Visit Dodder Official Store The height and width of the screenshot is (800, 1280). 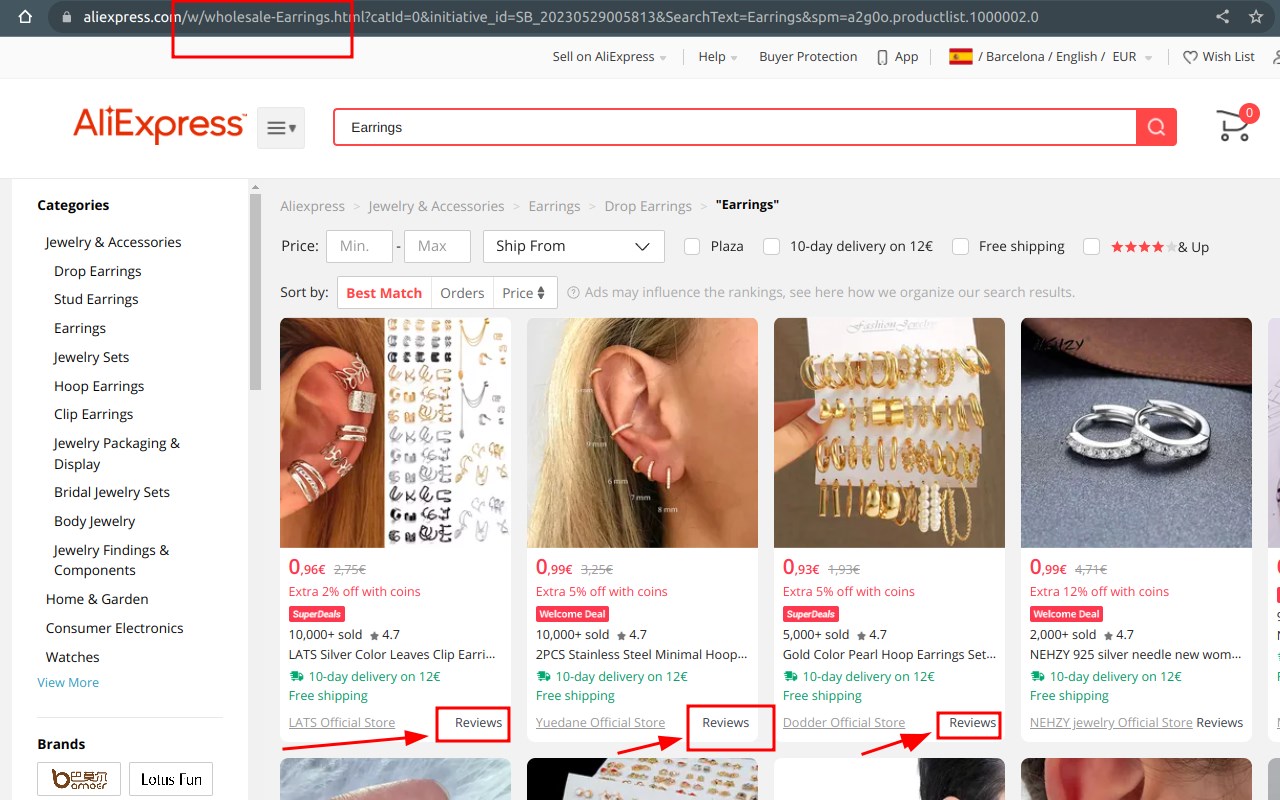[x=844, y=722]
